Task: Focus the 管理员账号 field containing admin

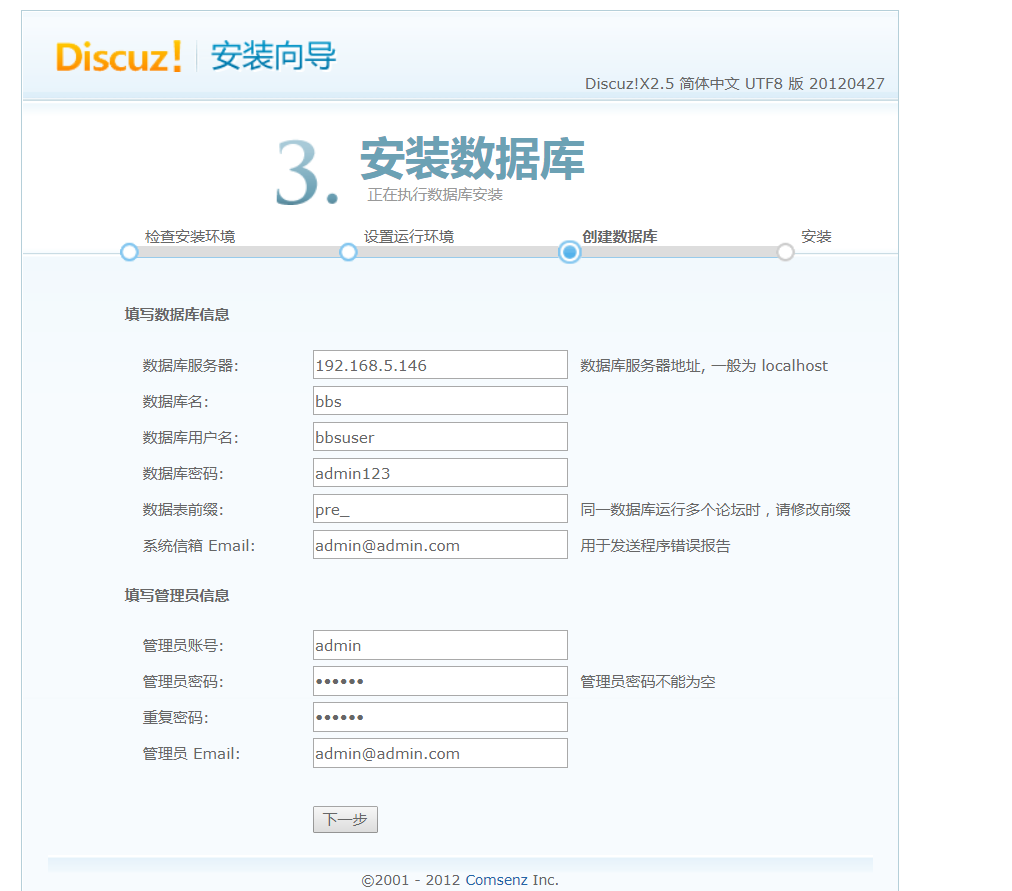Action: 440,645
